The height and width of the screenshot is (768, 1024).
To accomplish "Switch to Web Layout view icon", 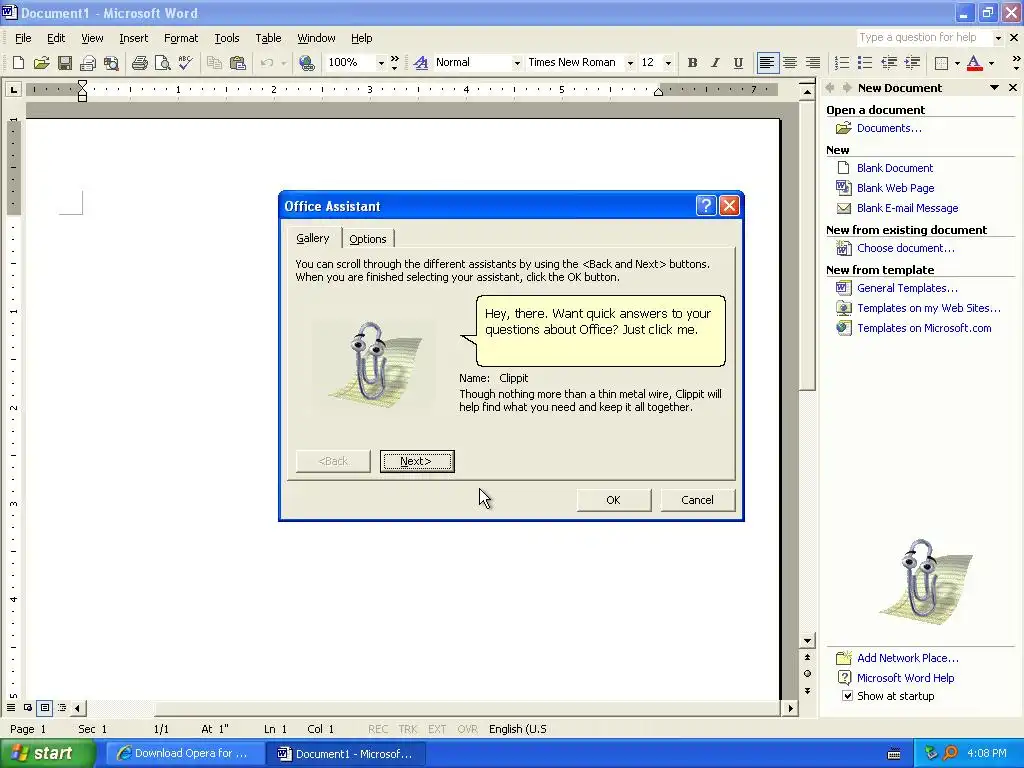I will 27,708.
